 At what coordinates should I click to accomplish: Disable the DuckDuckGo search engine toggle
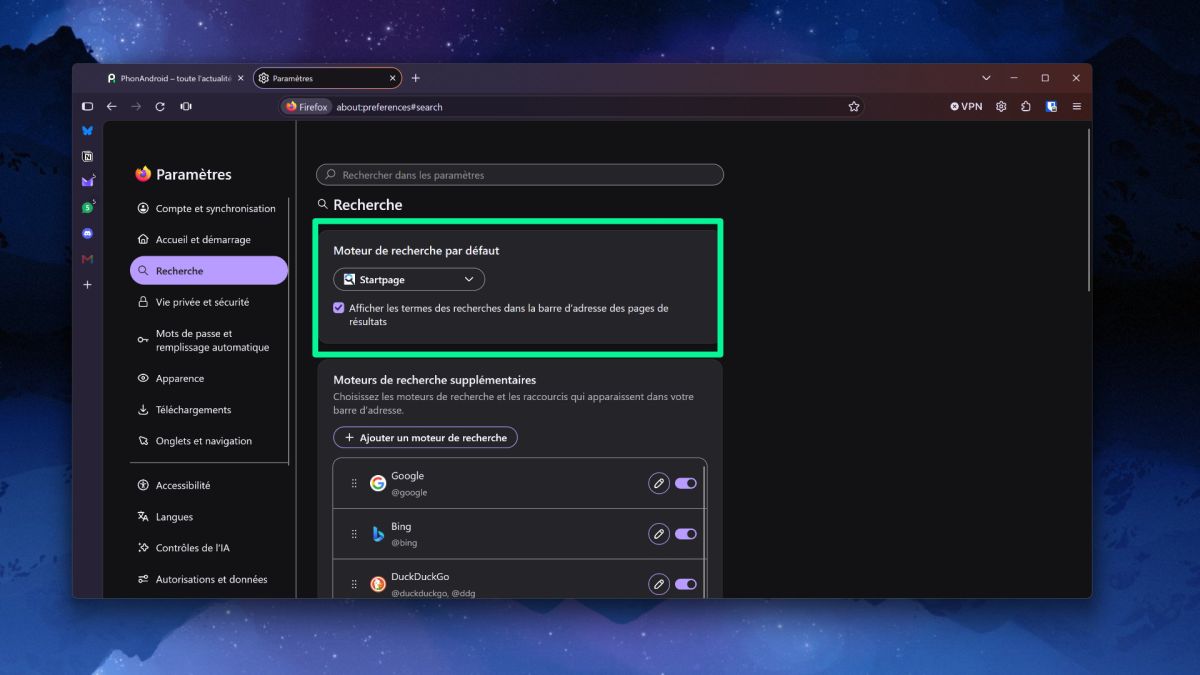(x=686, y=584)
